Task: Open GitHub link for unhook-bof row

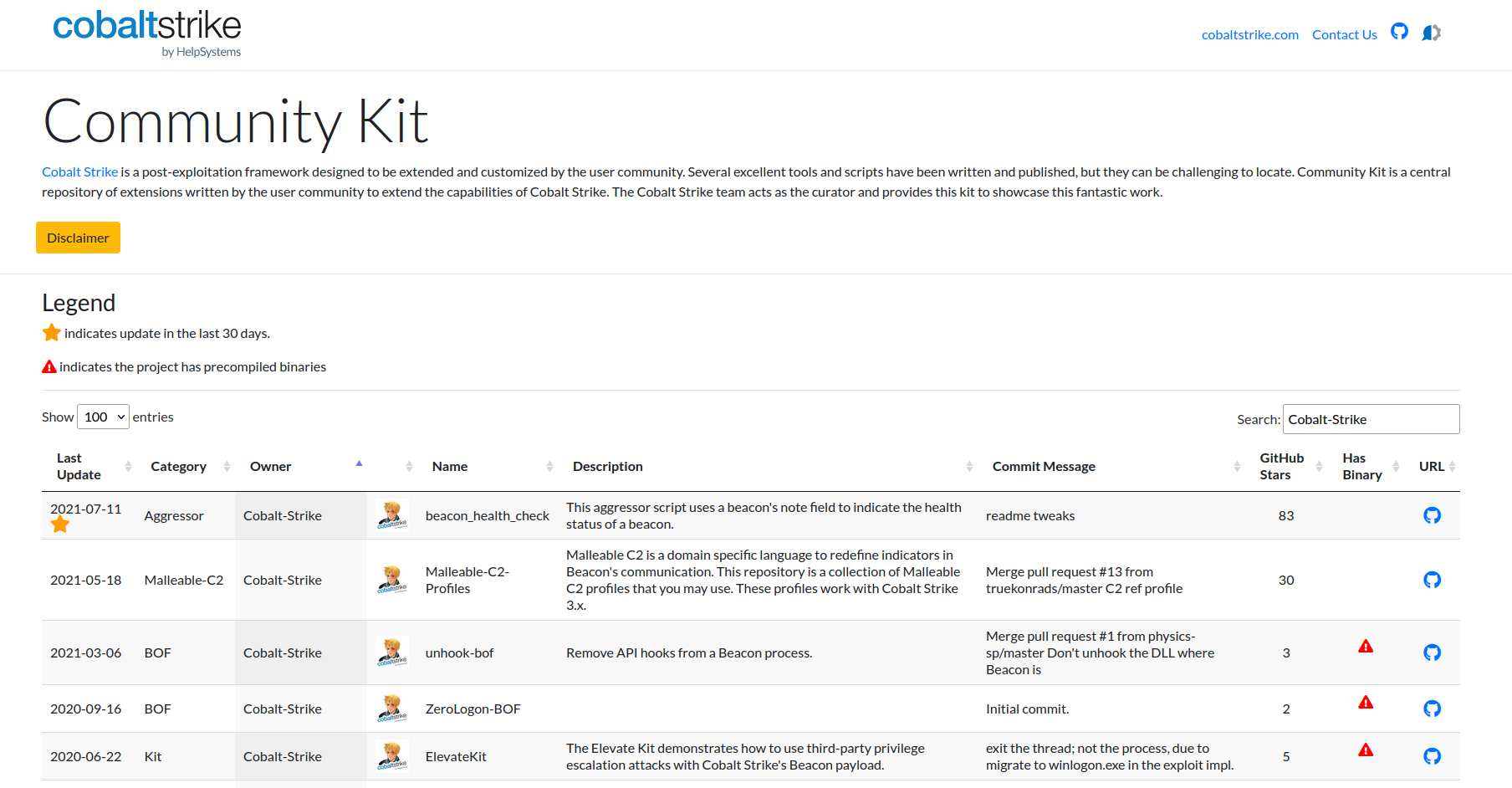Action: pos(1432,652)
